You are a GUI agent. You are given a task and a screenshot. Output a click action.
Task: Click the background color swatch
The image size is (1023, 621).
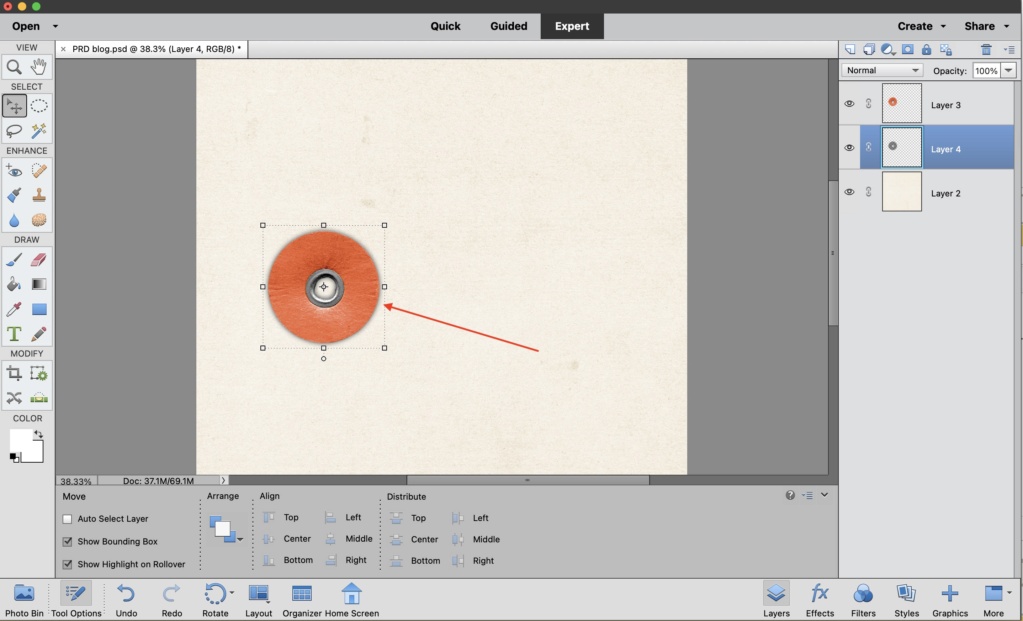click(31, 451)
